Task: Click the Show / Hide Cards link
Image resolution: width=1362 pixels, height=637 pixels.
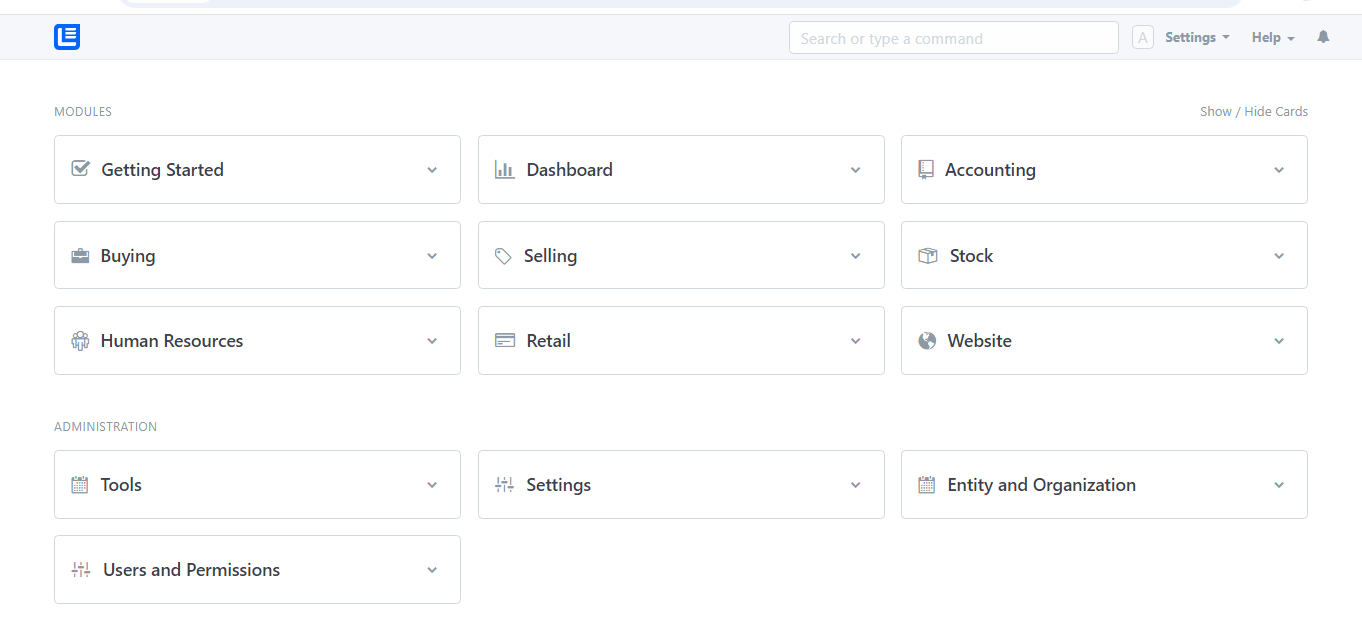Action: (x=1253, y=111)
